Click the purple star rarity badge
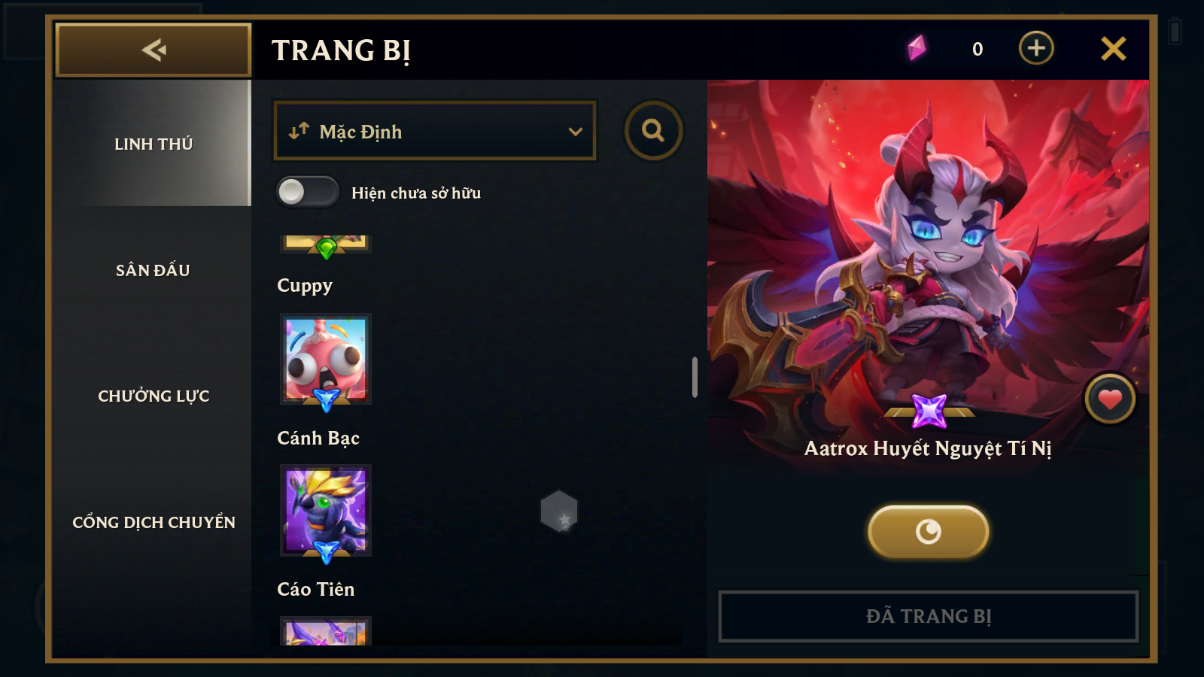 point(929,411)
